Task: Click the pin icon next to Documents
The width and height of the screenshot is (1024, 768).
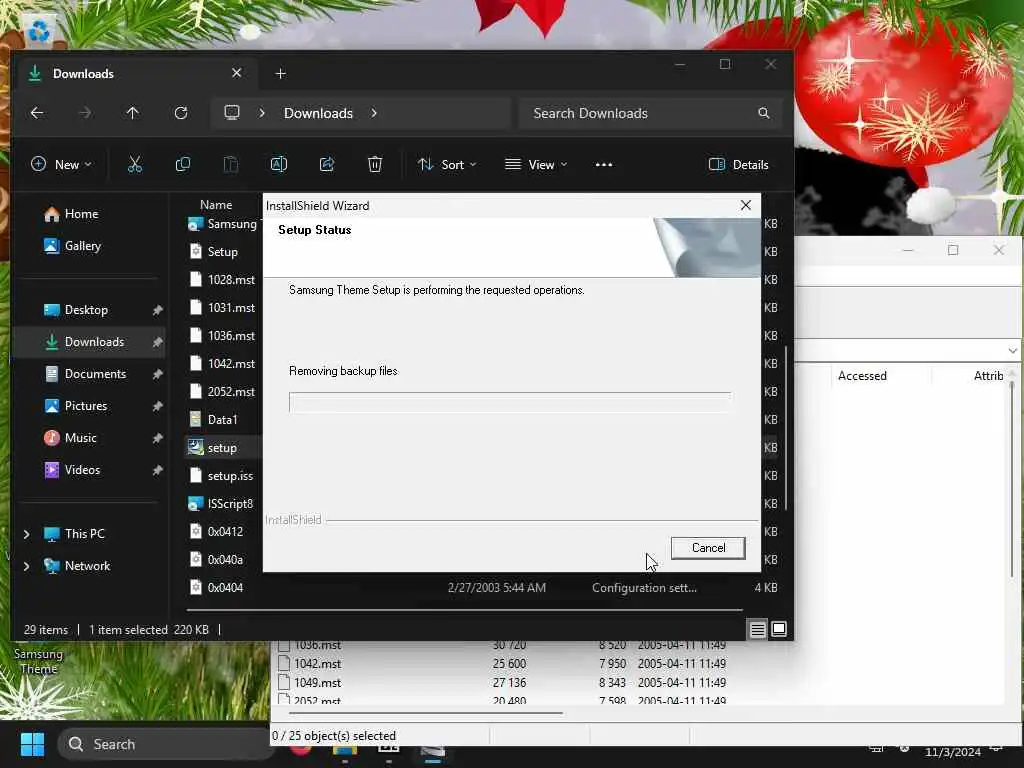Action: [x=157, y=374]
